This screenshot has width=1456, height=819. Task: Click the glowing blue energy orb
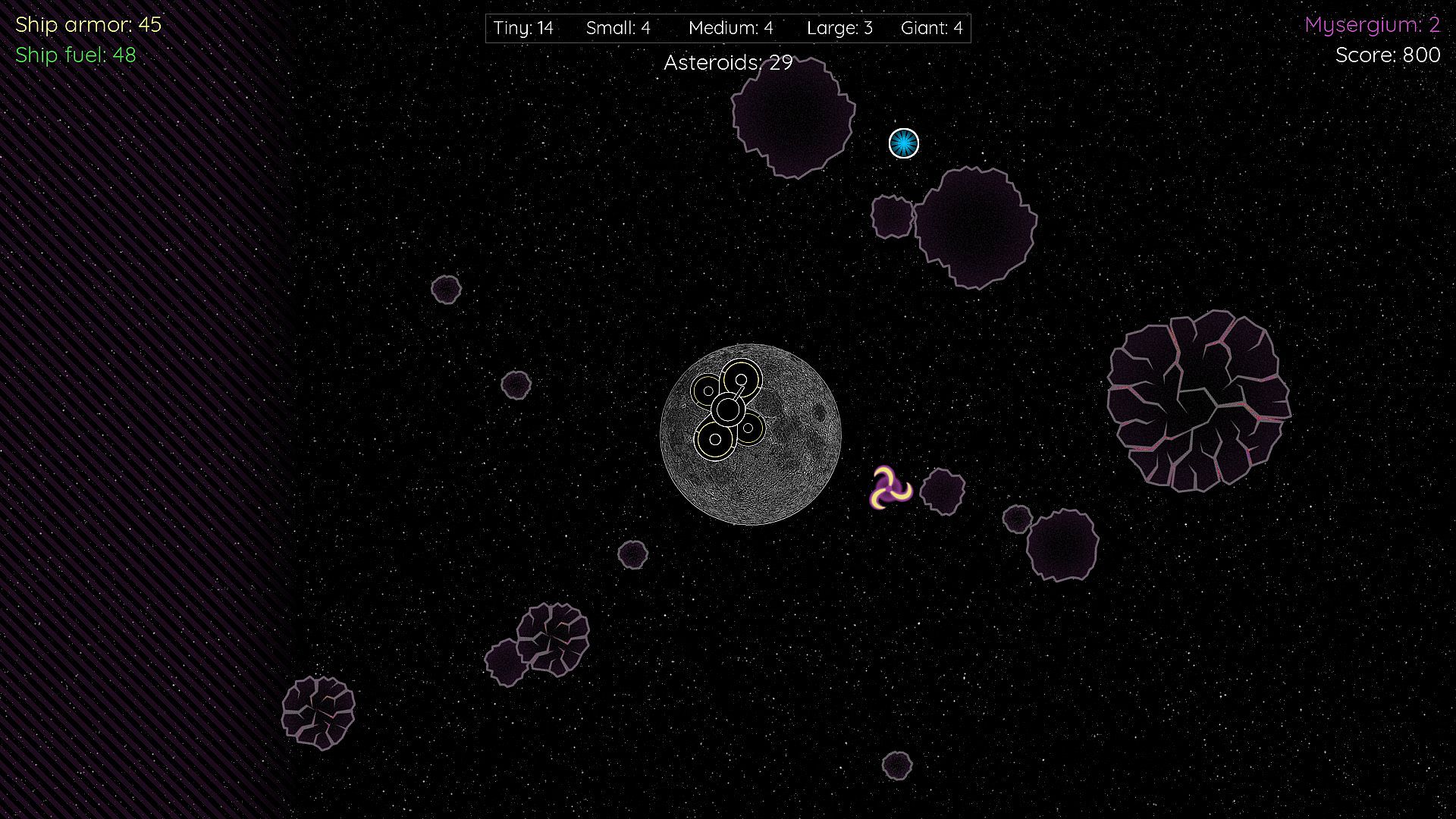pos(903,143)
